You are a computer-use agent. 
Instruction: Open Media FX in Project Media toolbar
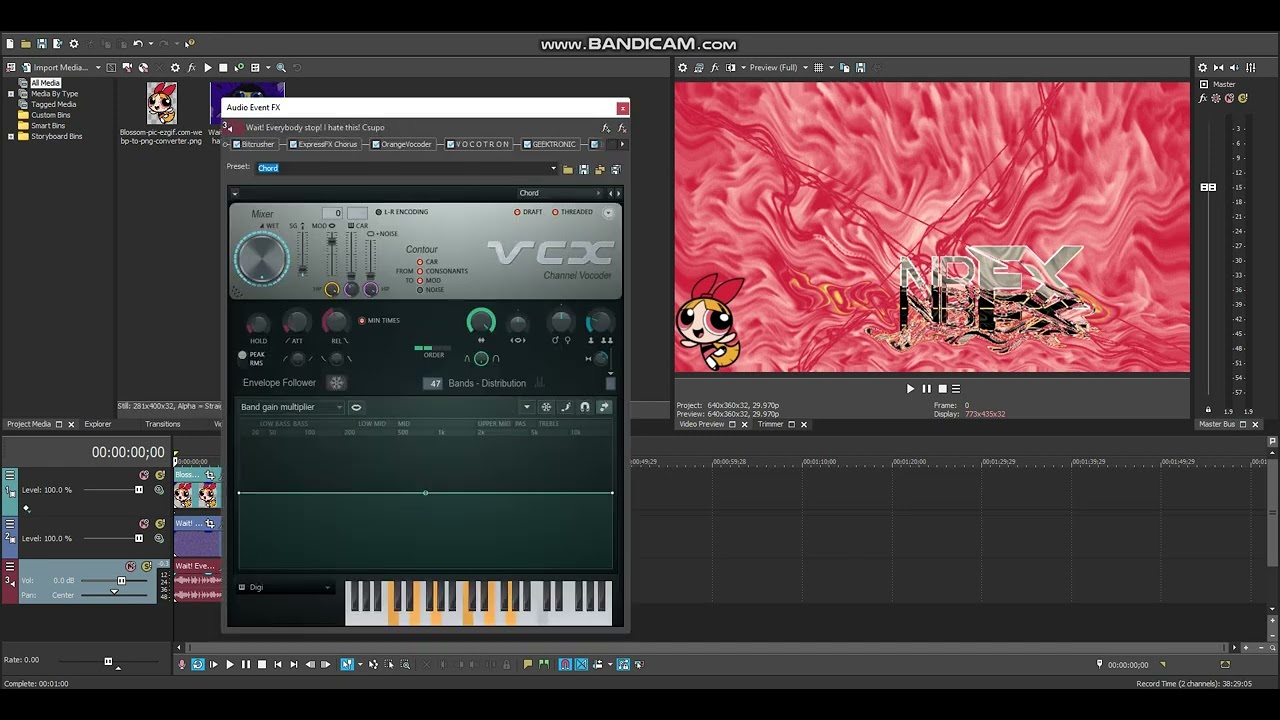click(x=191, y=68)
